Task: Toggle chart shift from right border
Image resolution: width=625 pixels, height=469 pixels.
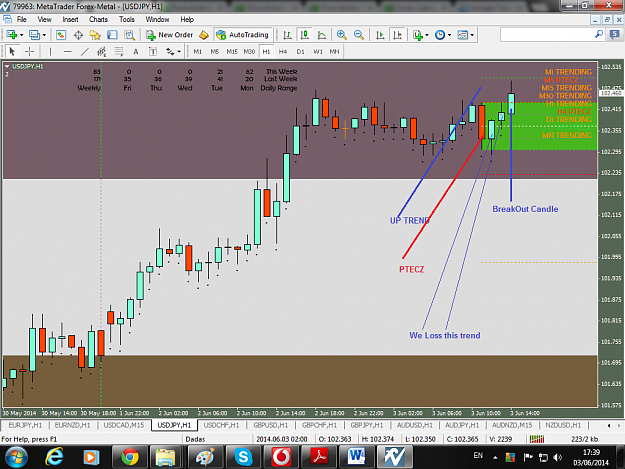Action: click(397, 35)
